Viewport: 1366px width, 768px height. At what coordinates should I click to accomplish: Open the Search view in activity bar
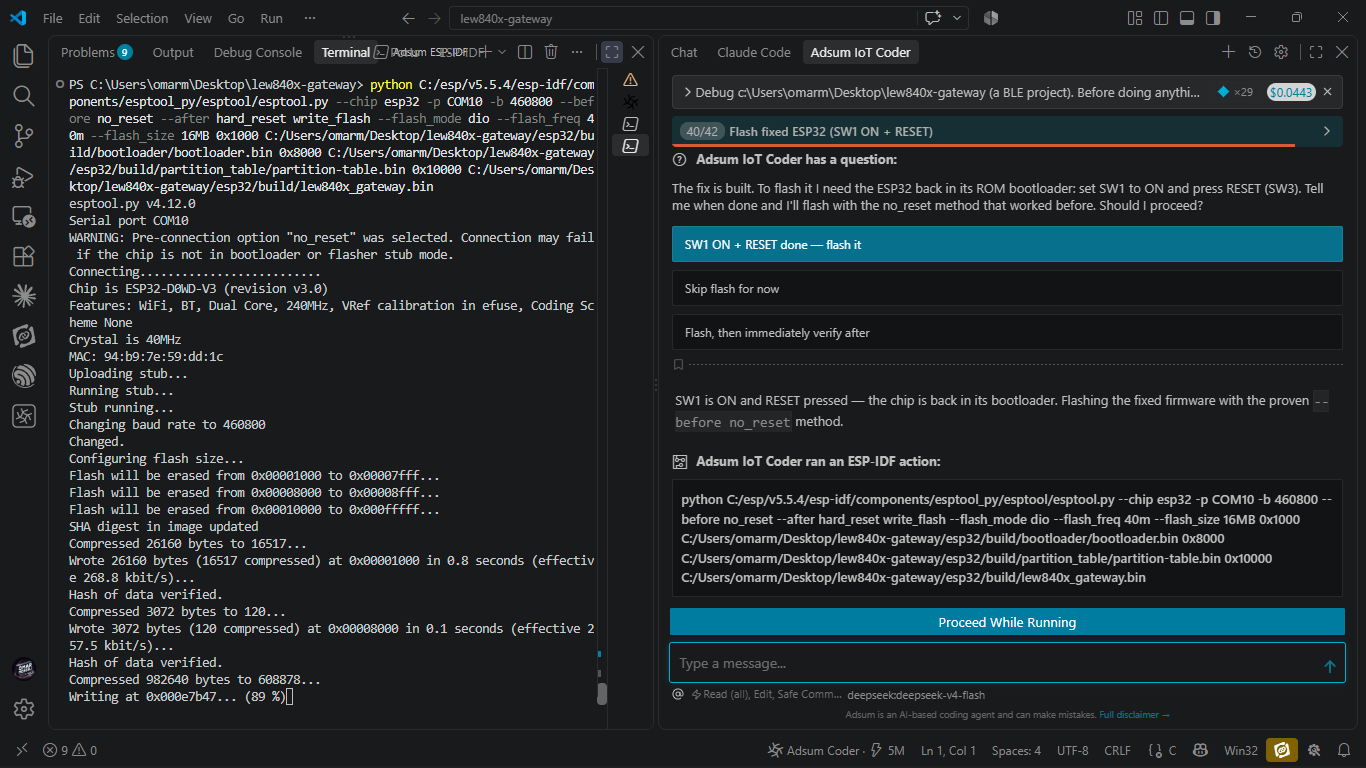(x=24, y=96)
